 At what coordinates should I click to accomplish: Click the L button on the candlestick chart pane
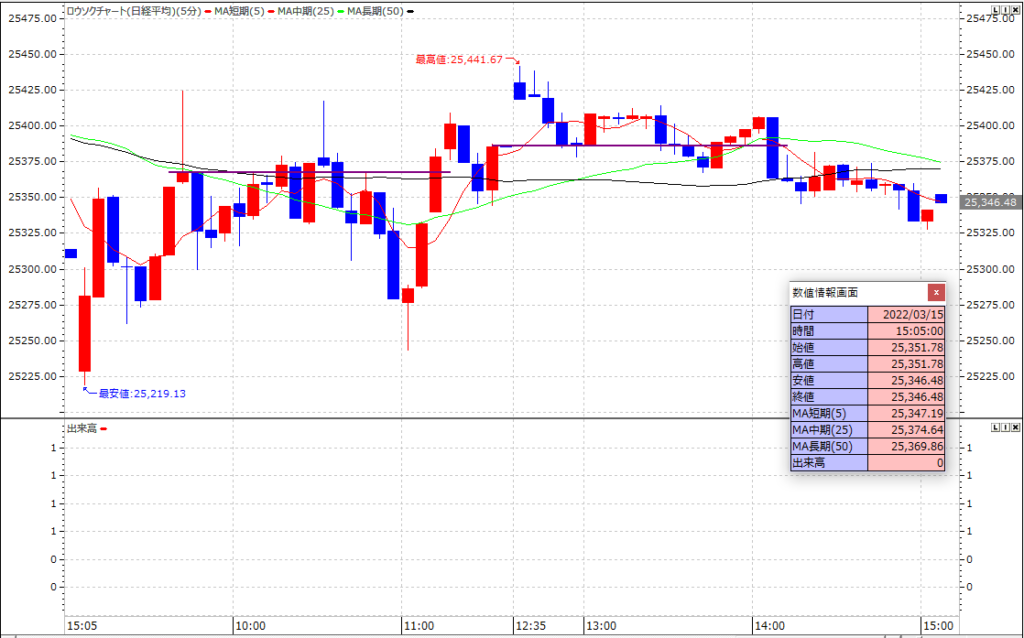(x=995, y=10)
